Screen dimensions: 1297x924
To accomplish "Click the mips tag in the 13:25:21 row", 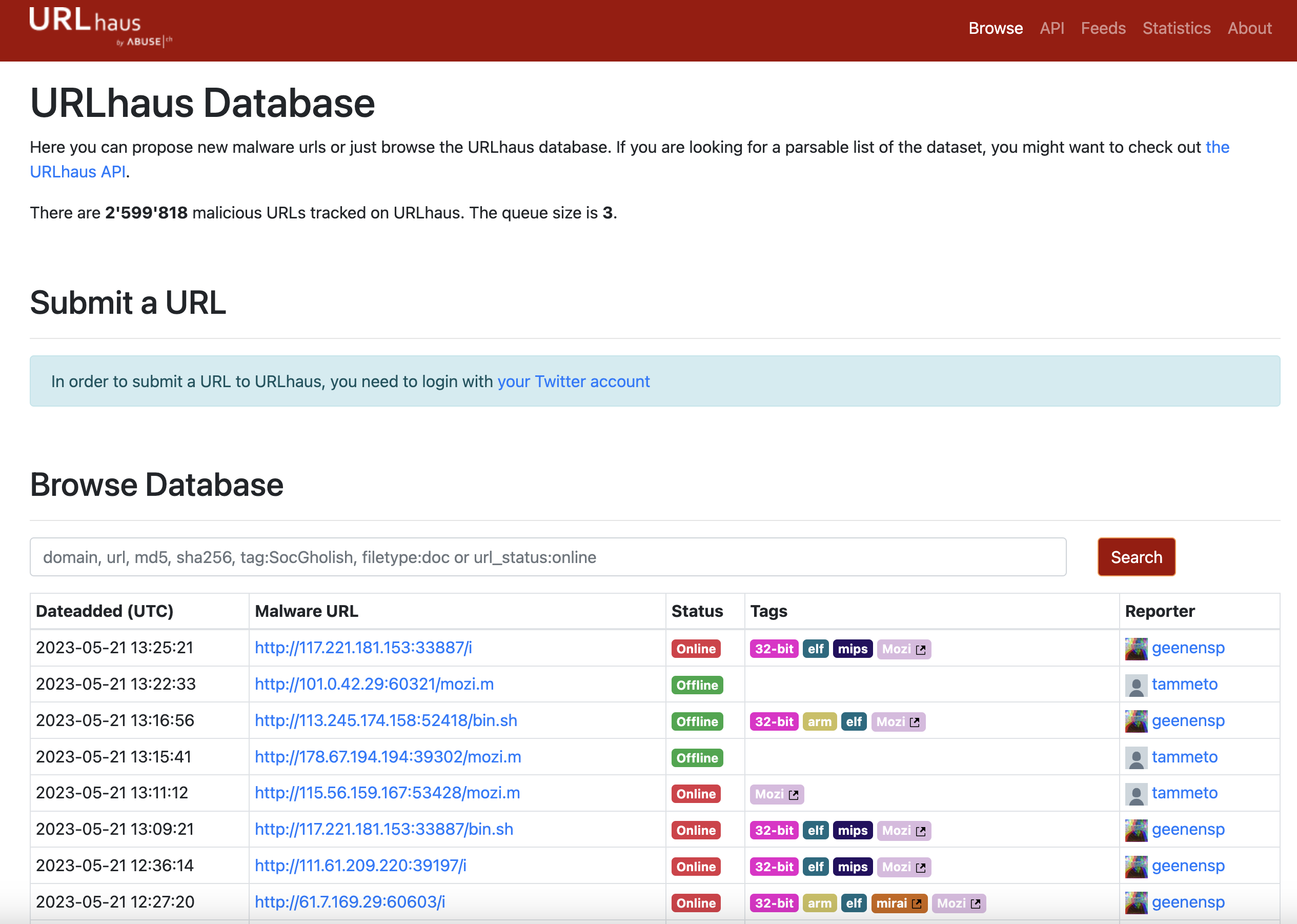I will [x=853, y=649].
